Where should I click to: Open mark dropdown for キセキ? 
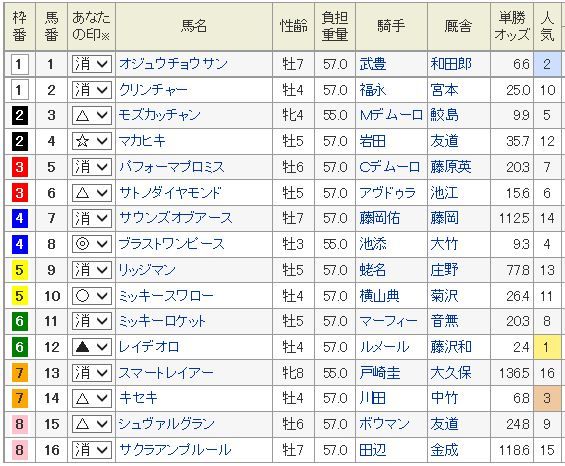coord(92,398)
